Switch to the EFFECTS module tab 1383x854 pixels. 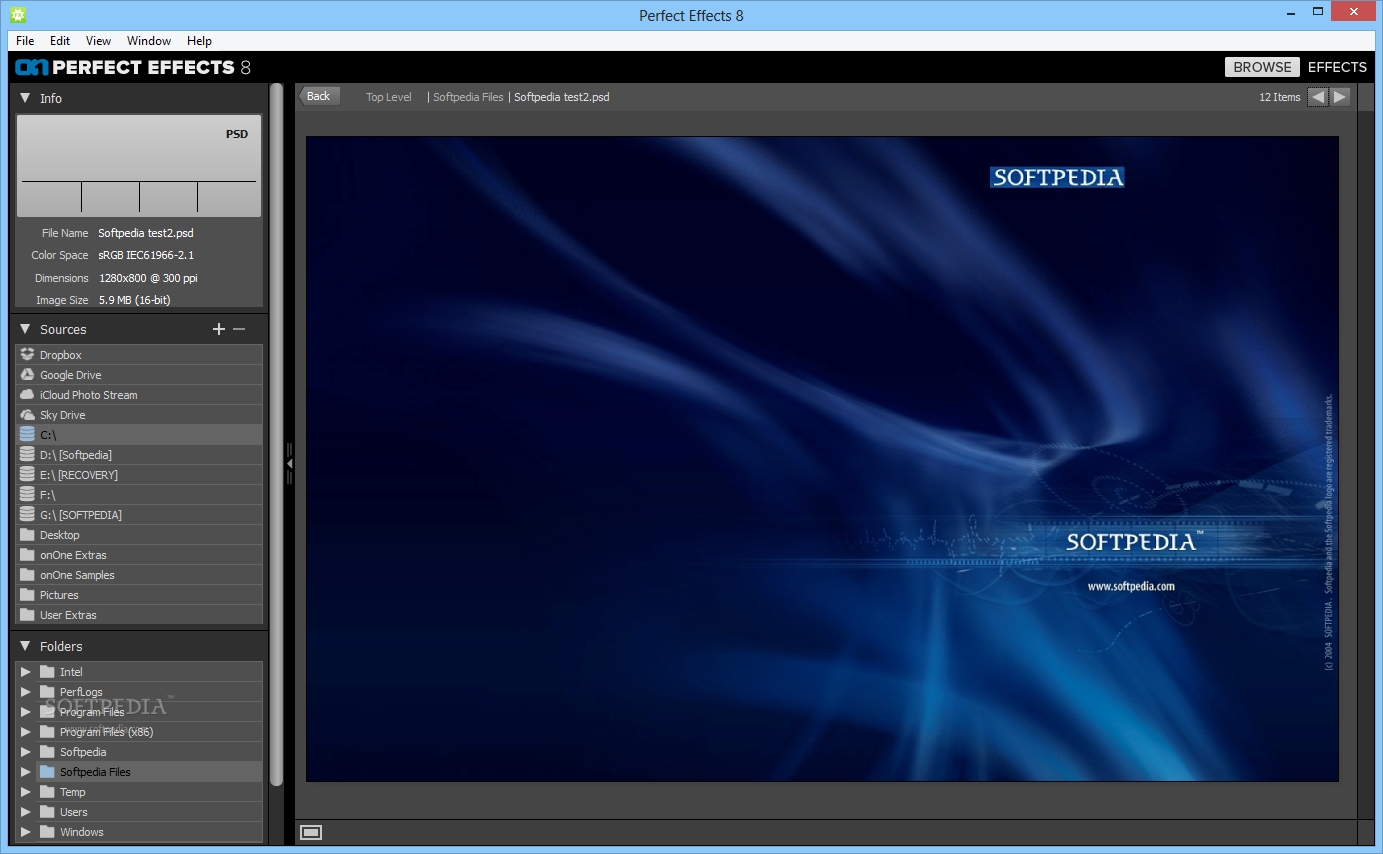1337,67
